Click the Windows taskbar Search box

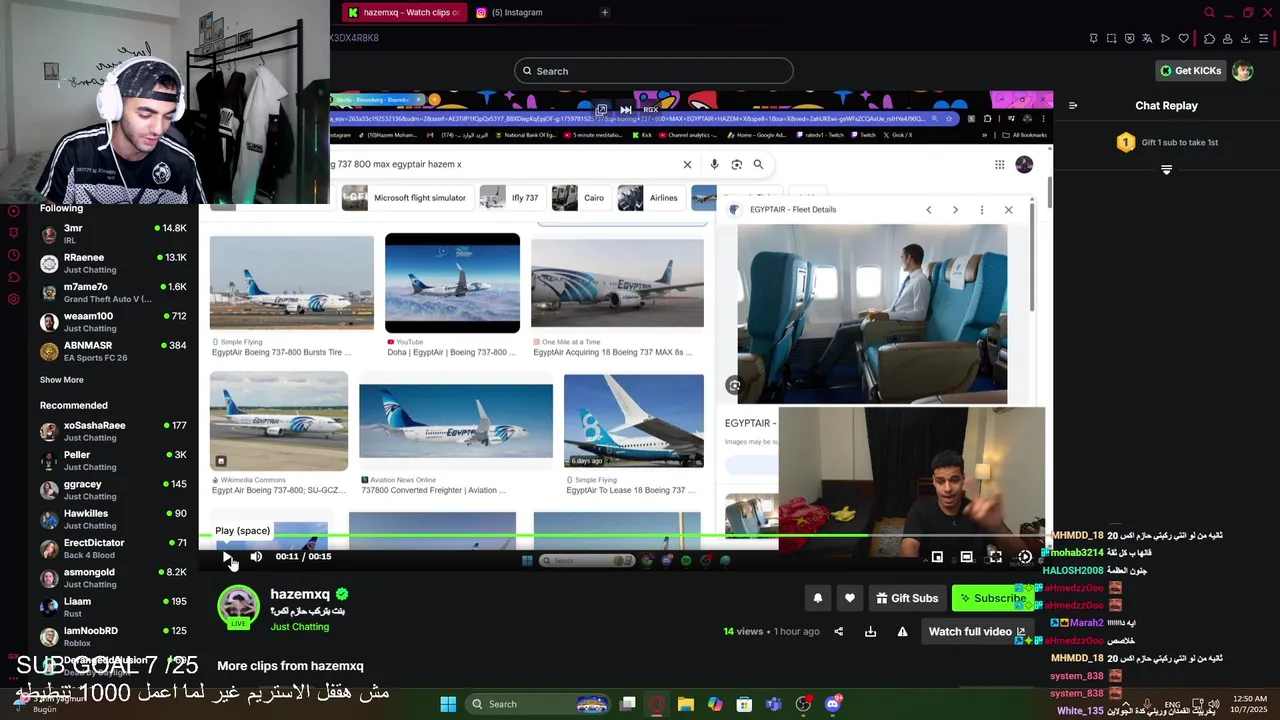[x=538, y=704]
